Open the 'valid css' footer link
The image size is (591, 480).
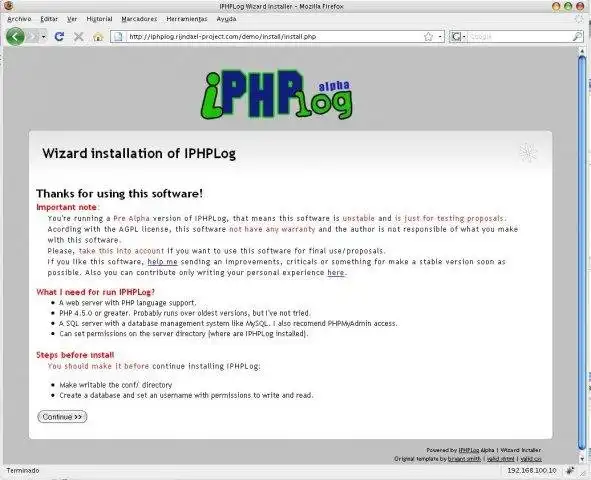coord(531,459)
